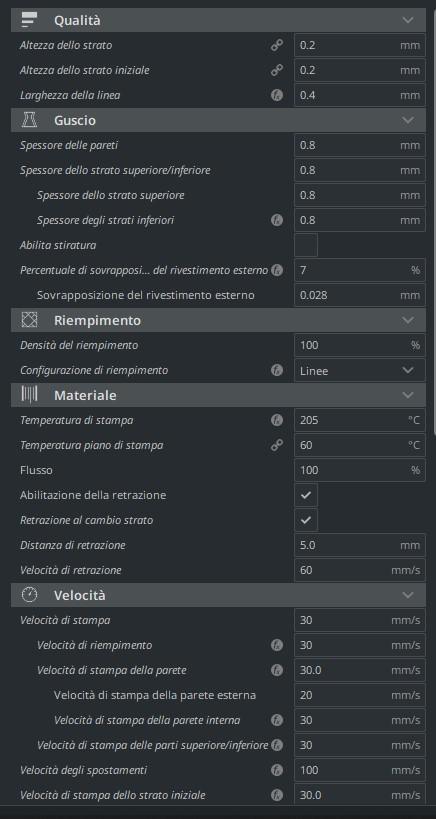Click function icon beside Spessore degli strati inferiori
The width and height of the screenshot is (436, 819).
(x=277, y=220)
